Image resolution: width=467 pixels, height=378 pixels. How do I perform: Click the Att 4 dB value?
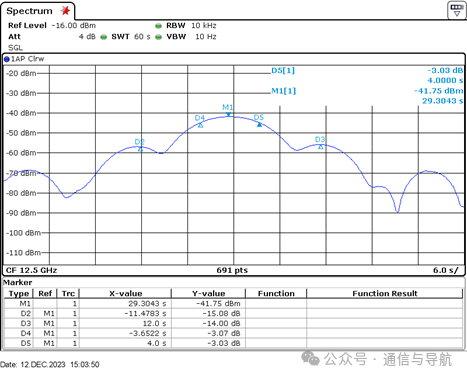(x=87, y=37)
